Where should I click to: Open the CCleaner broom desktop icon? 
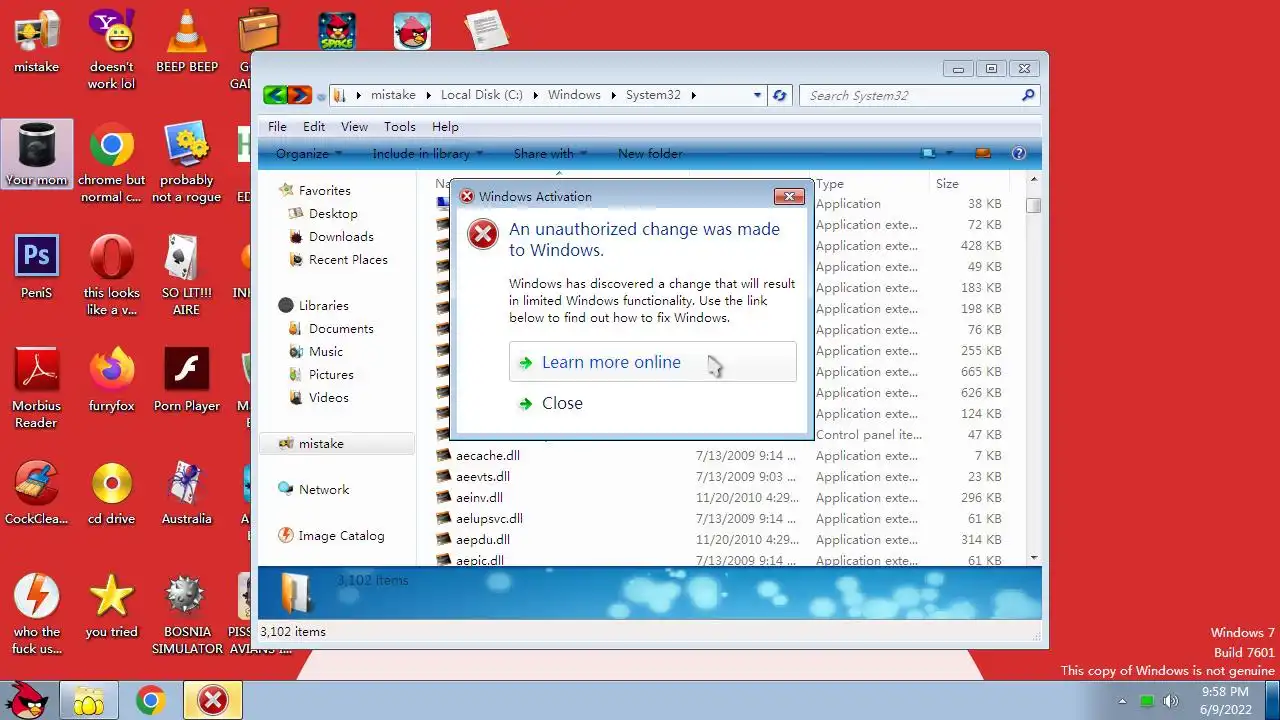coord(36,493)
